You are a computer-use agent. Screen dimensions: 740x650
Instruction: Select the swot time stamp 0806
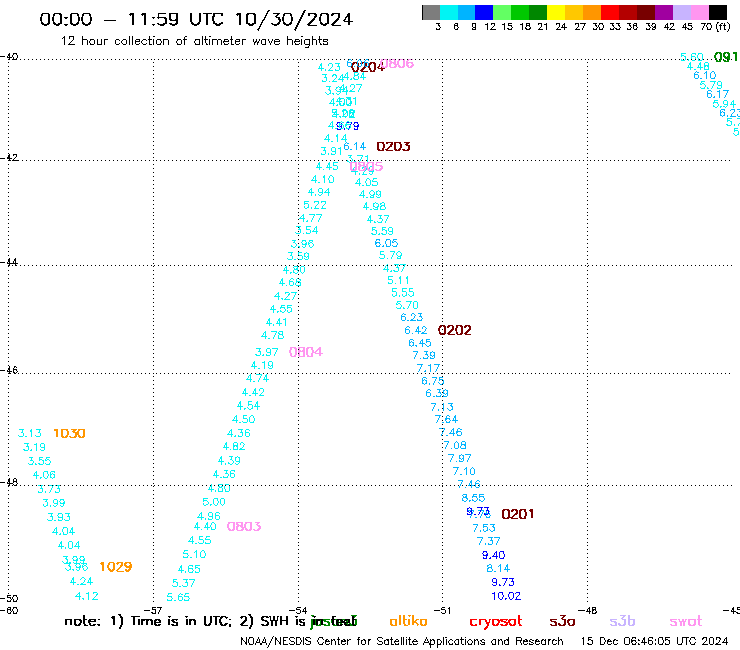[x=397, y=64]
